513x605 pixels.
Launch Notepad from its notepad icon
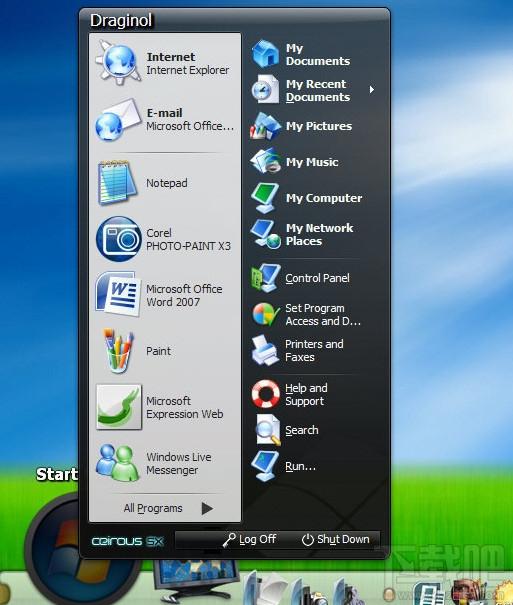tap(117, 183)
